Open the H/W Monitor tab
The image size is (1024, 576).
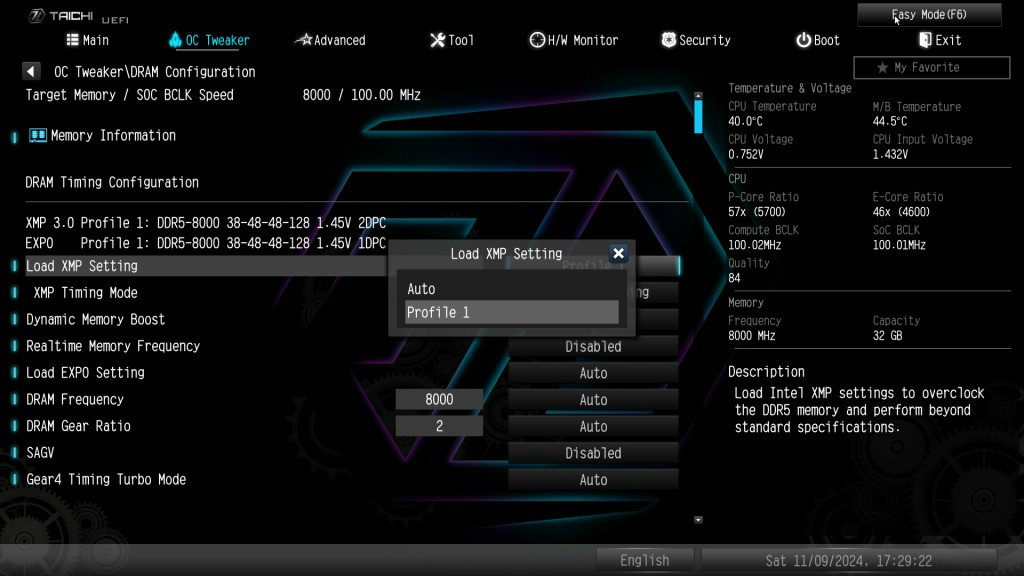[573, 40]
